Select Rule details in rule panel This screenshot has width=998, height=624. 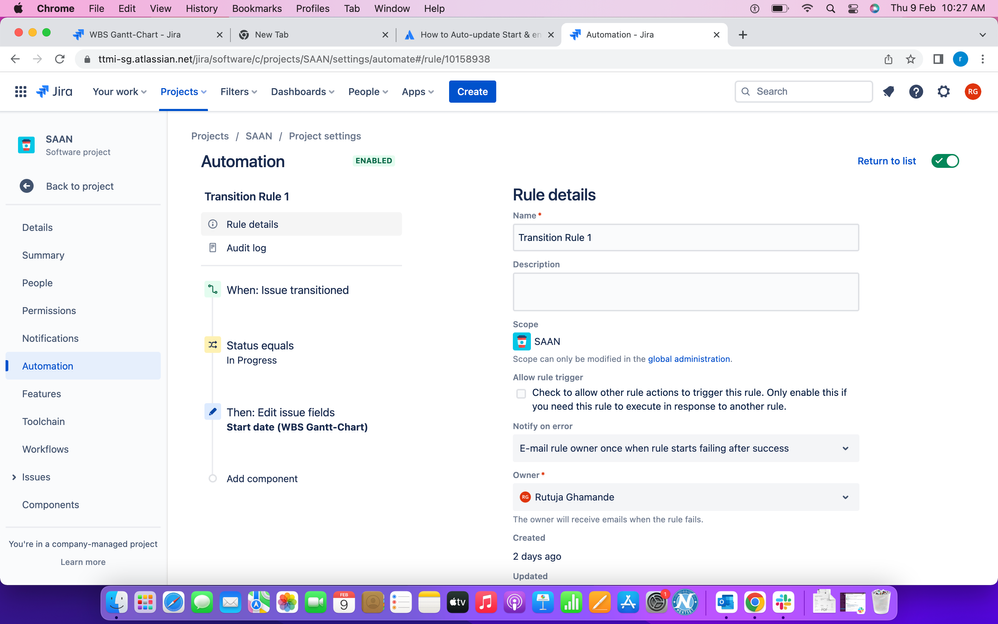tap(301, 224)
